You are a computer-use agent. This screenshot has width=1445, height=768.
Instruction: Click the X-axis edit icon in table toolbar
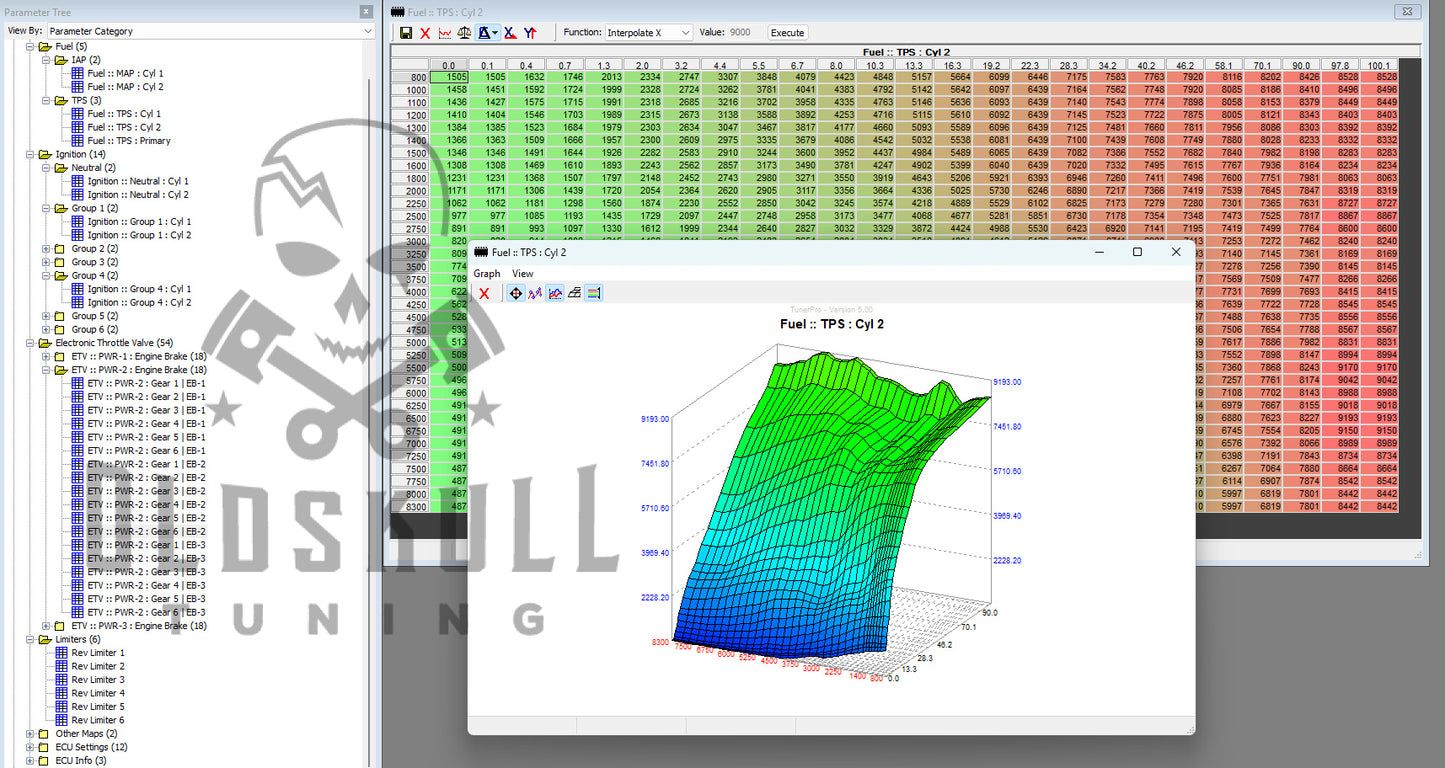coord(510,33)
